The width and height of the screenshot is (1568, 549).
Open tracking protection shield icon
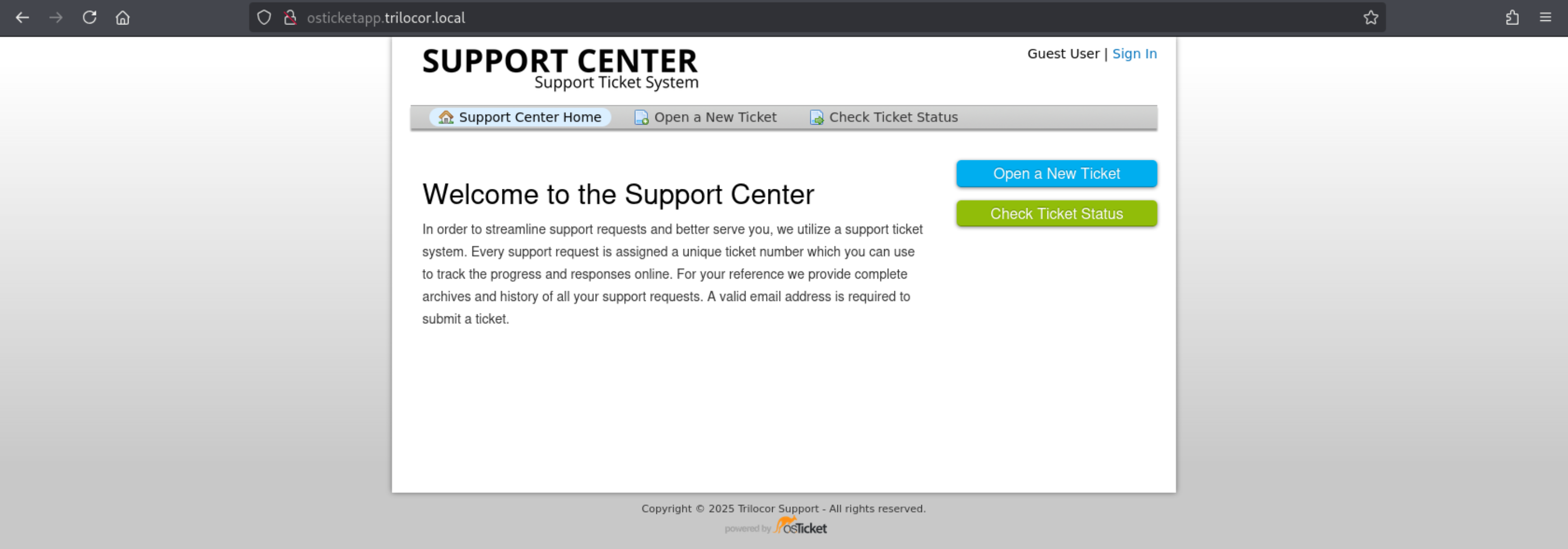point(263,18)
